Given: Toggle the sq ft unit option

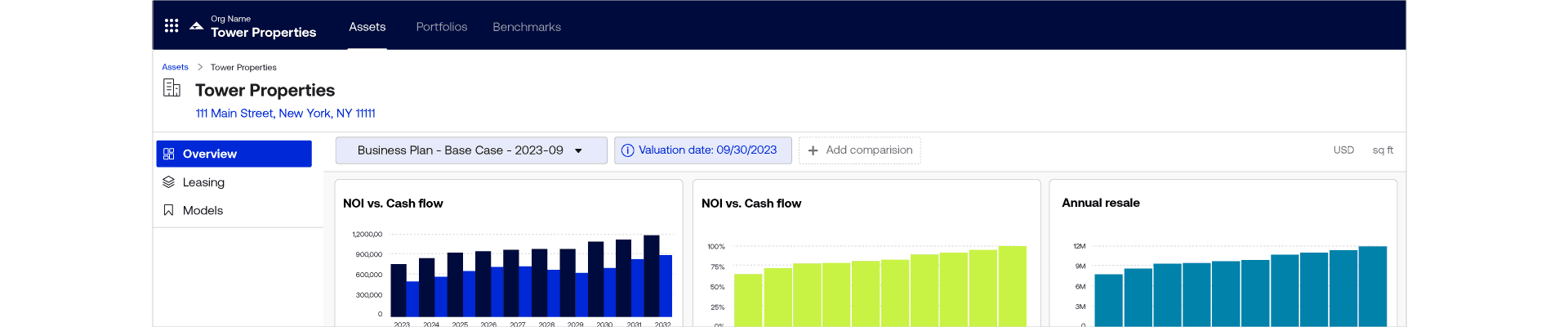Looking at the screenshot, I should [x=1383, y=150].
